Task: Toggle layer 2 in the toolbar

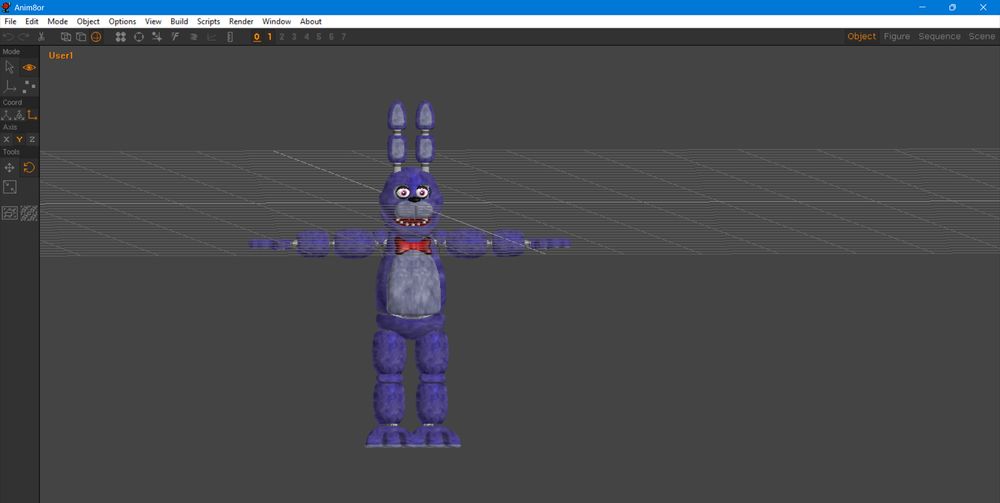Action: pyautogui.click(x=282, y=37)
